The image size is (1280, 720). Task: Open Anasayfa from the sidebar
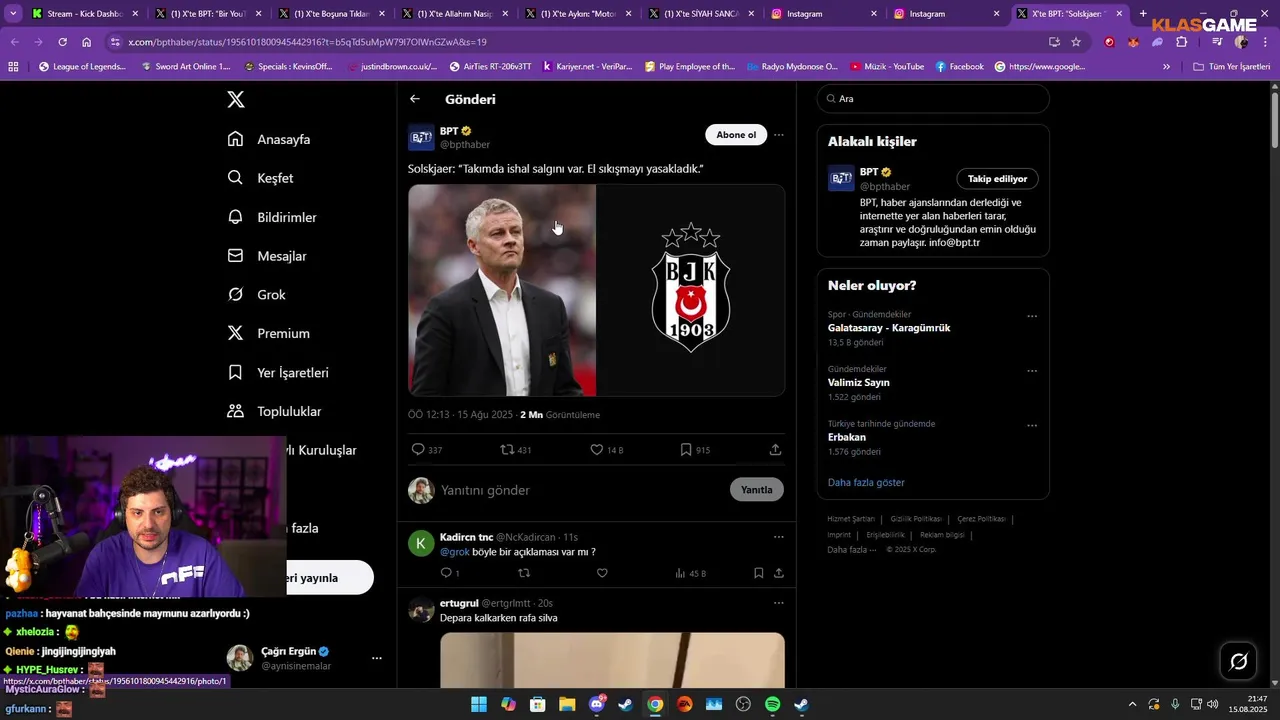pyautogui.click(x=269, y=139)
